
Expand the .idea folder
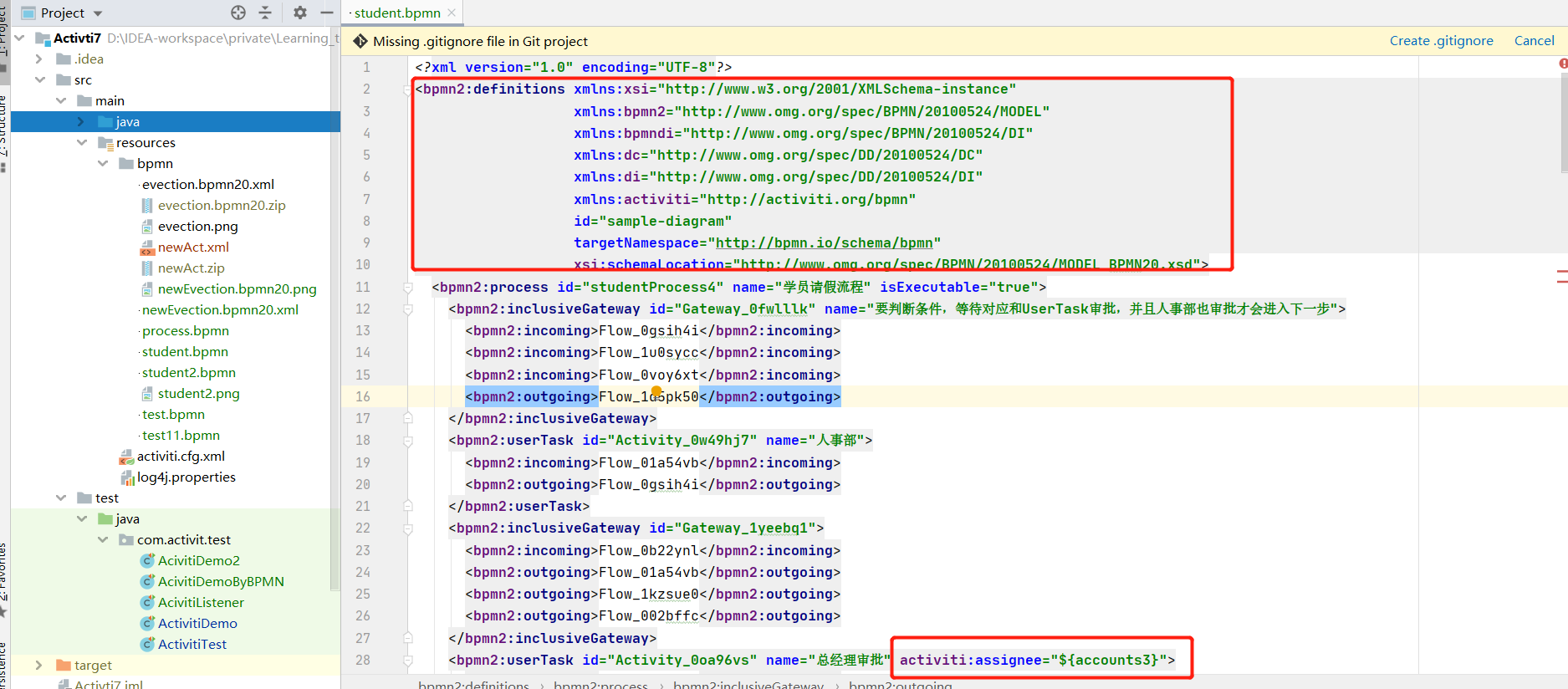tap(38, 59)
